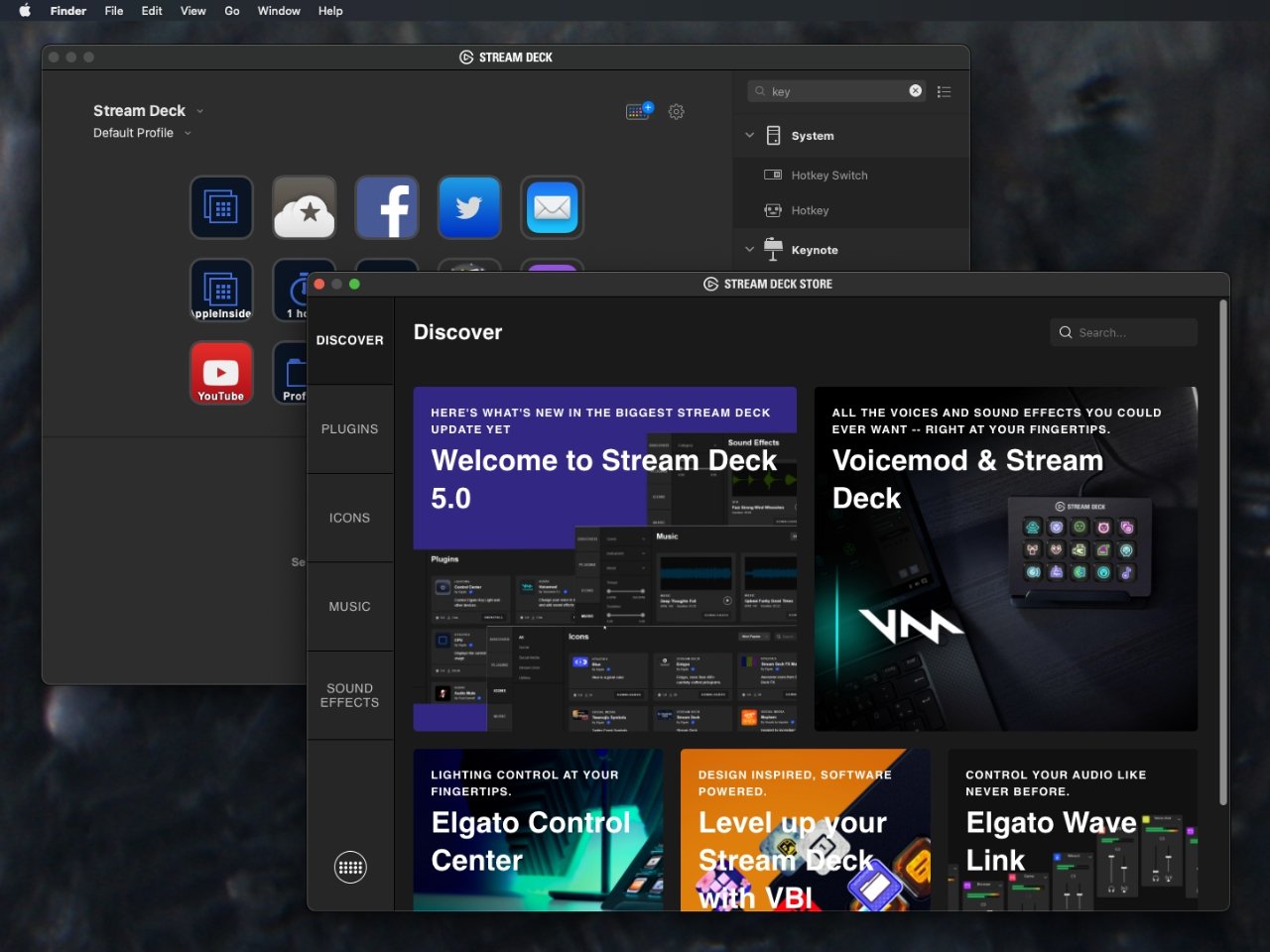
Task: Select the Mail envelope key
Action: point(552,207)
